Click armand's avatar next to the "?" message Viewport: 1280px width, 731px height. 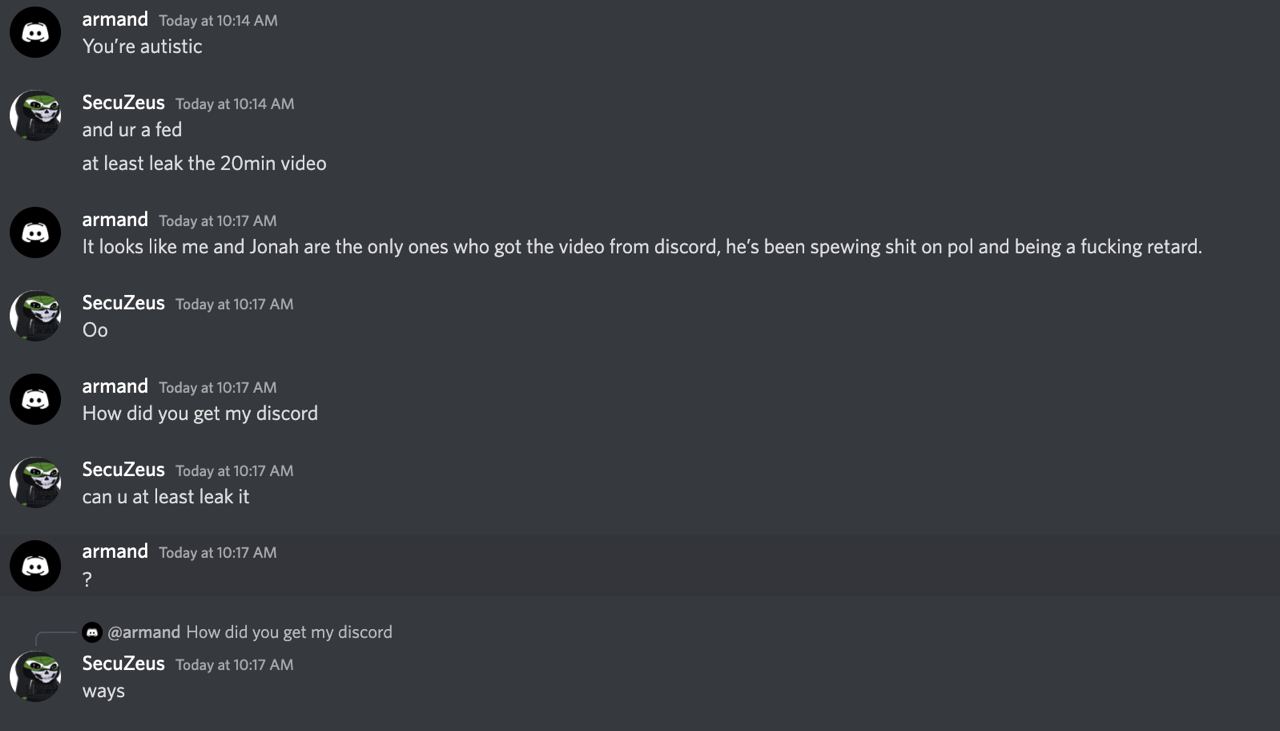tap(36, 566)
